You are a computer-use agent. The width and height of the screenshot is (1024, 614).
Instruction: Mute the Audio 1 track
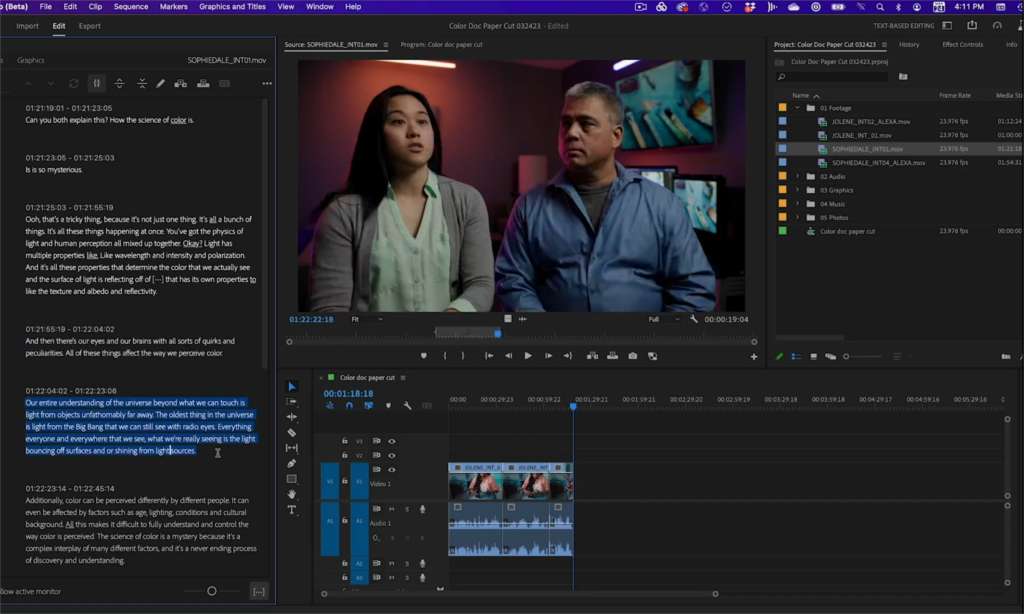tap(391, 509)
